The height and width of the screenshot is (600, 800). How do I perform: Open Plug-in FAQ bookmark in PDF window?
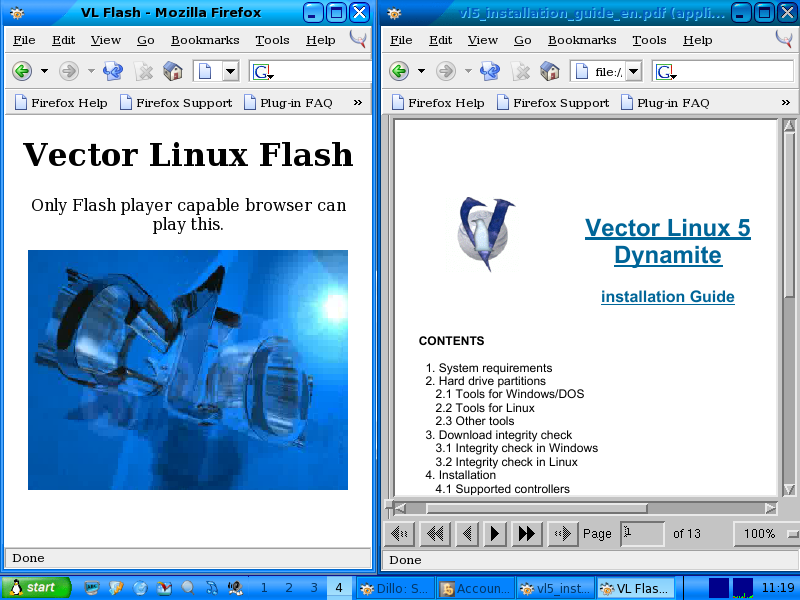point(665,102)
